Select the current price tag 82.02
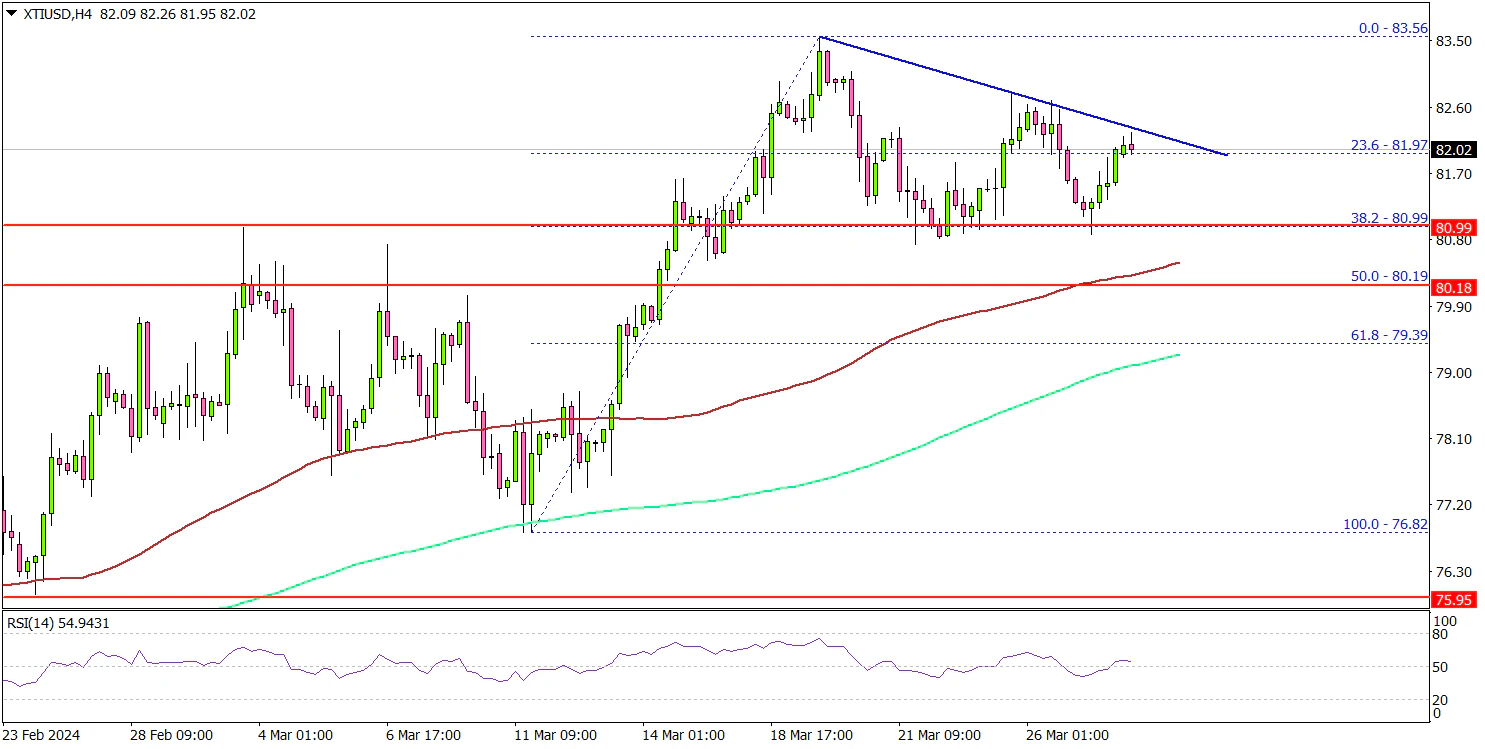The height and width of the screenshot is (749, 1485). coord(1450,150)
